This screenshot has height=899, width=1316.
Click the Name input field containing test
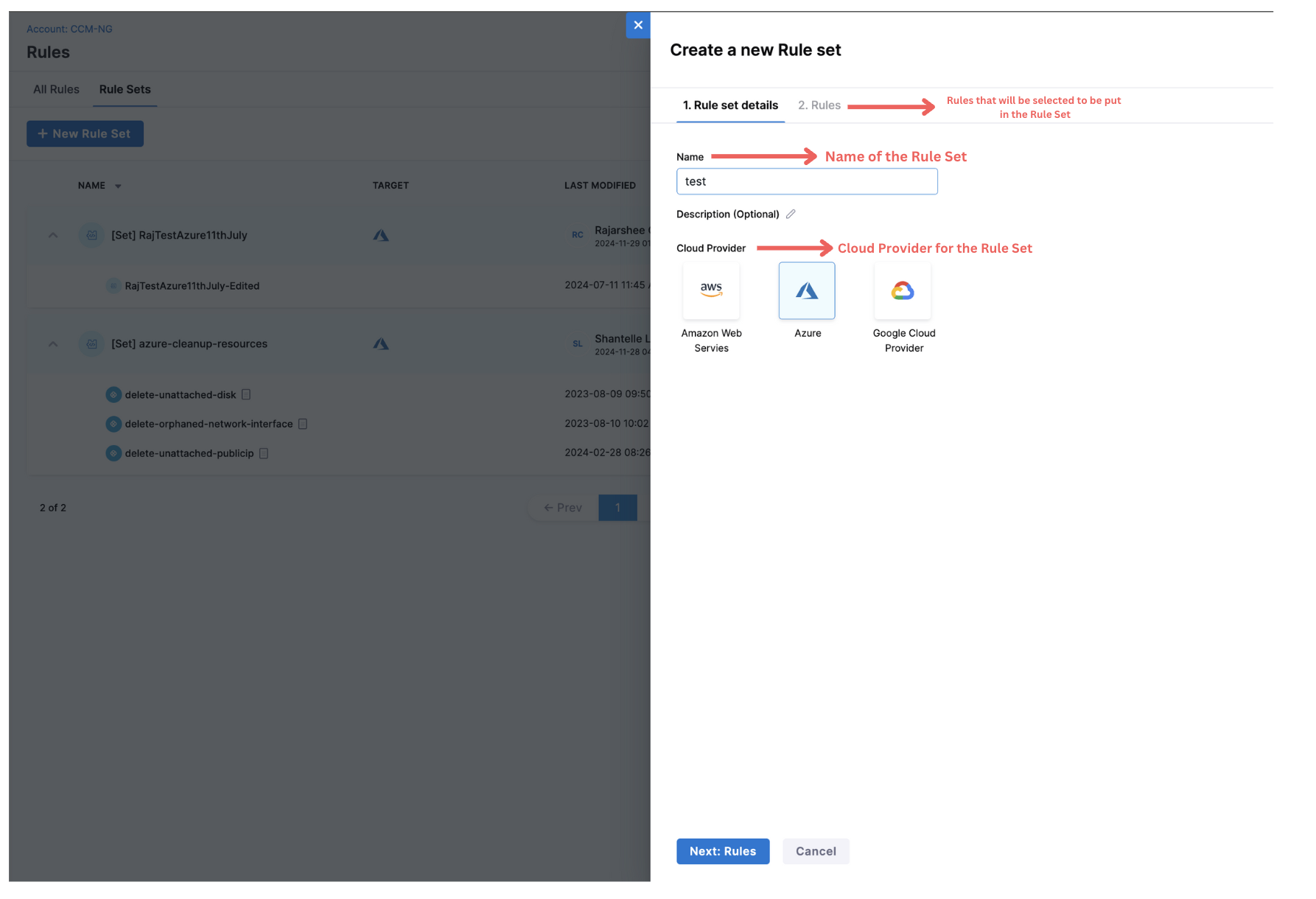806,181
